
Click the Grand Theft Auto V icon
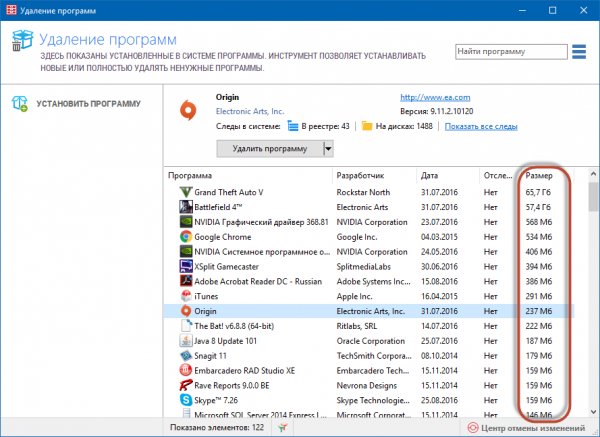pyautogui.click(x=186, y=192)
